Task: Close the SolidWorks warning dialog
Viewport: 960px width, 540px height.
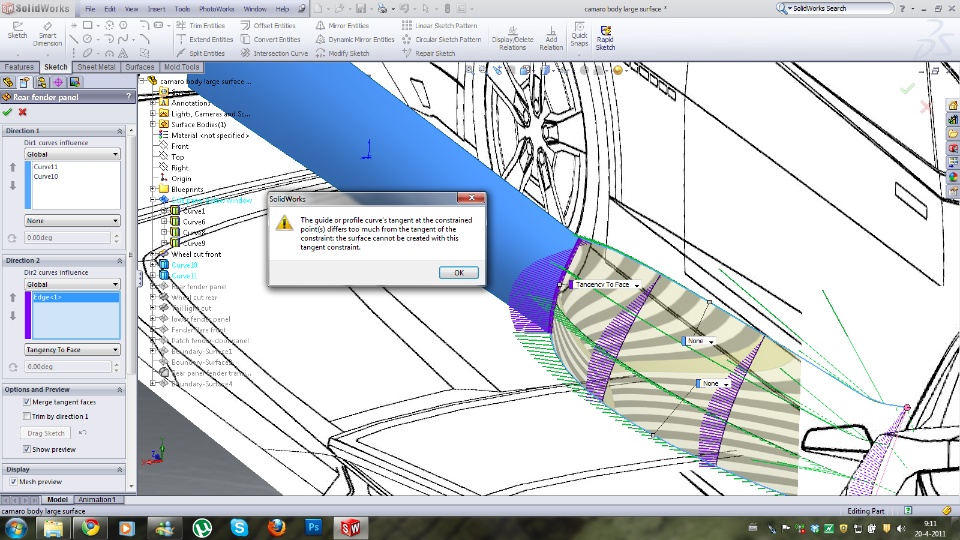Action: click(471, 198)
